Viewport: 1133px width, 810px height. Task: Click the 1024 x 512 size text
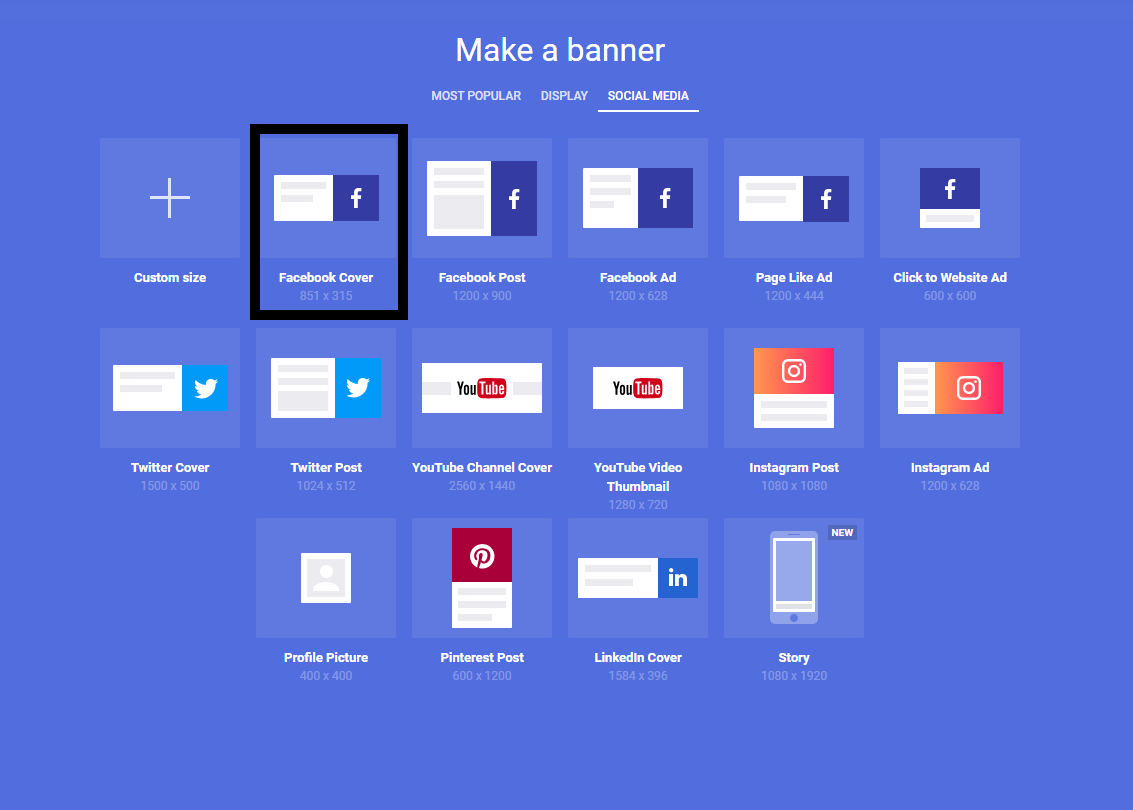point(326,486)
